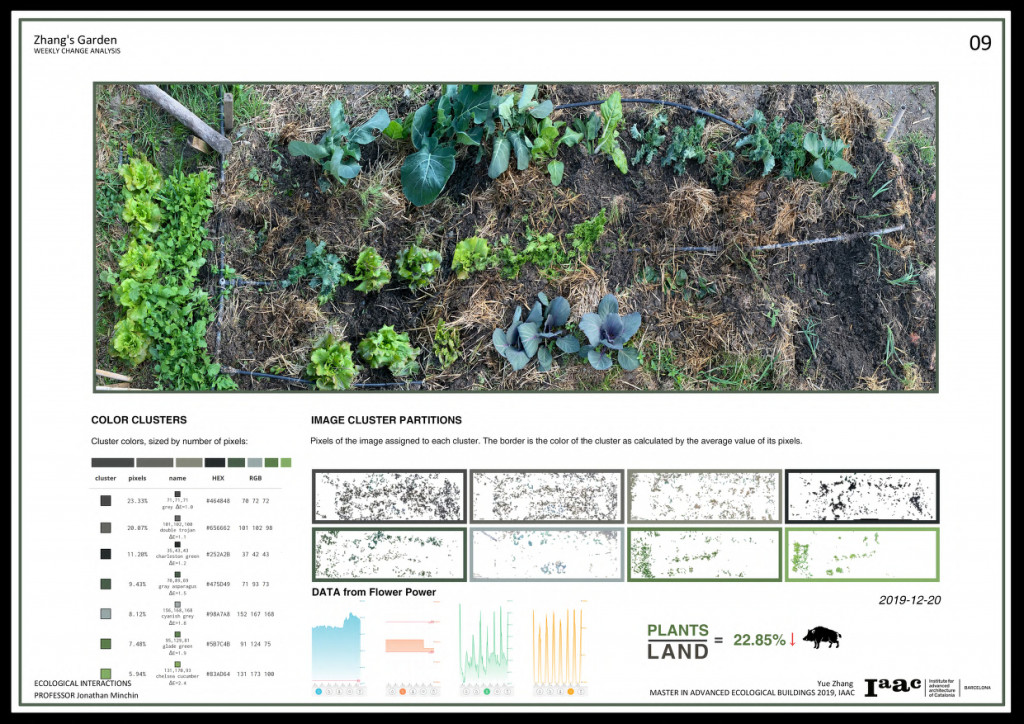
Task: Open the black-bordered cluster partition thumbnail
Action: (x=862, y=495)
